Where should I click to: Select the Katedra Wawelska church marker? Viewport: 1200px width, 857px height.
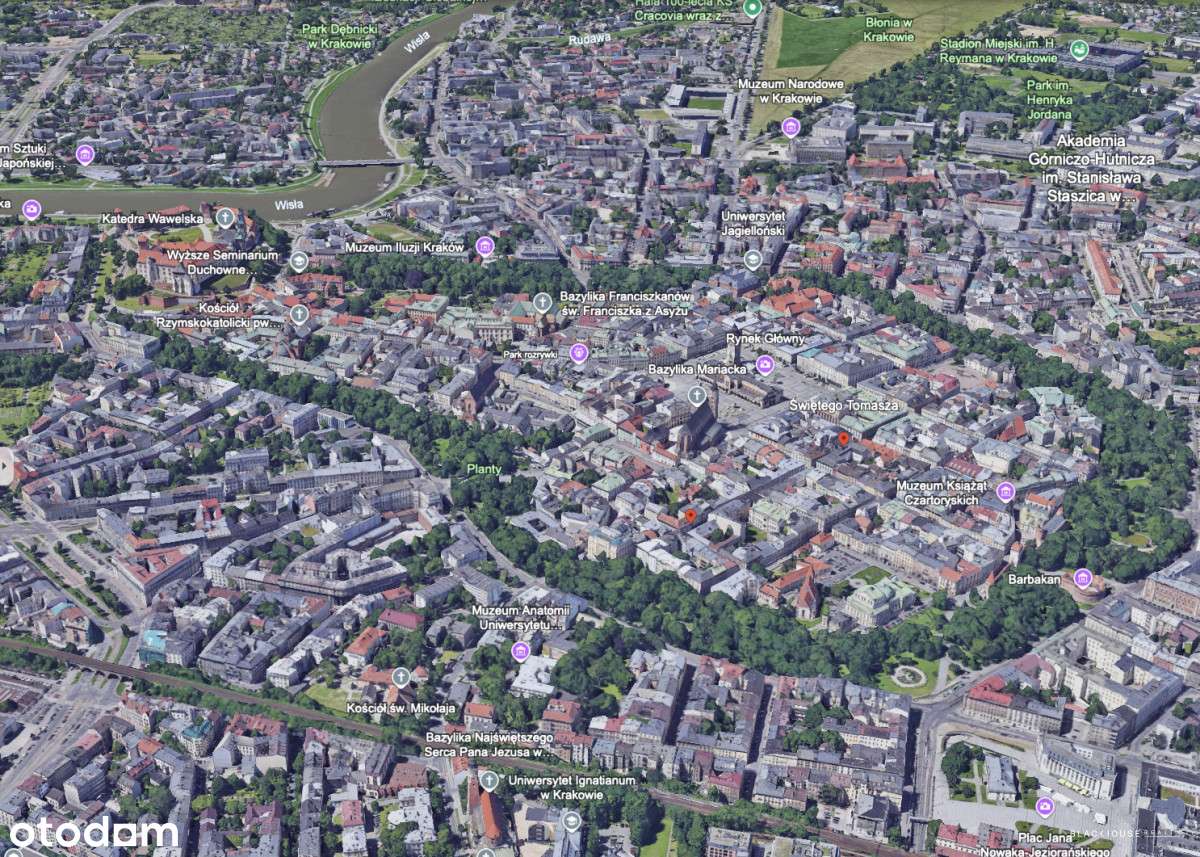(226, 217)
